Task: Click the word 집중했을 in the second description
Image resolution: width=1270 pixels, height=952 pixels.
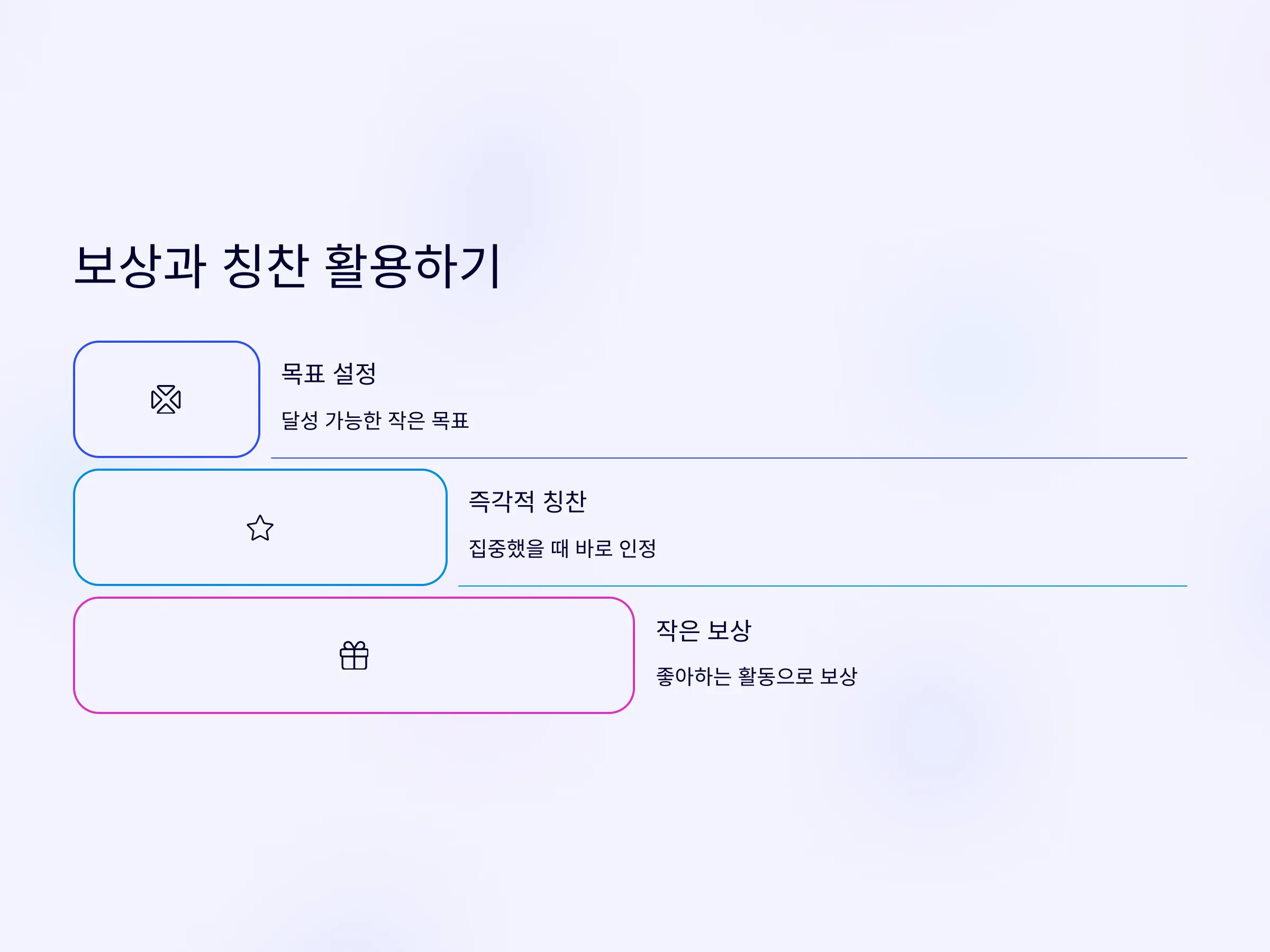Action: [506, 548]
